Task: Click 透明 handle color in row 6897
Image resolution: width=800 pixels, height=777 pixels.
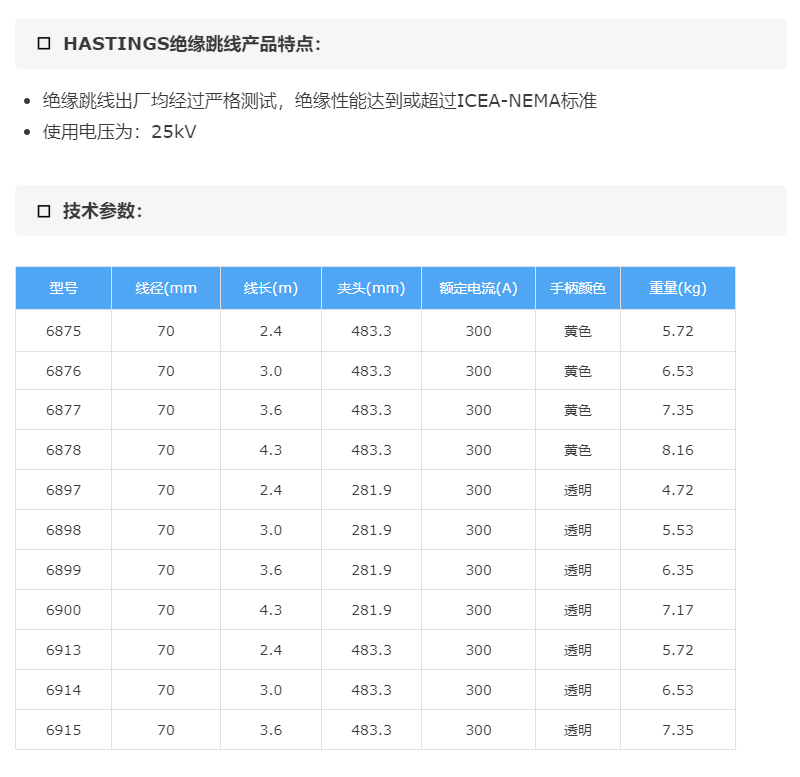Action: point(578,490)
